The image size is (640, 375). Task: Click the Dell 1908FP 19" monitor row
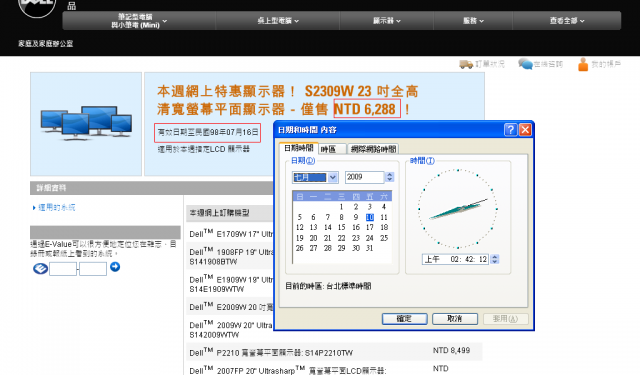(230, 256)
